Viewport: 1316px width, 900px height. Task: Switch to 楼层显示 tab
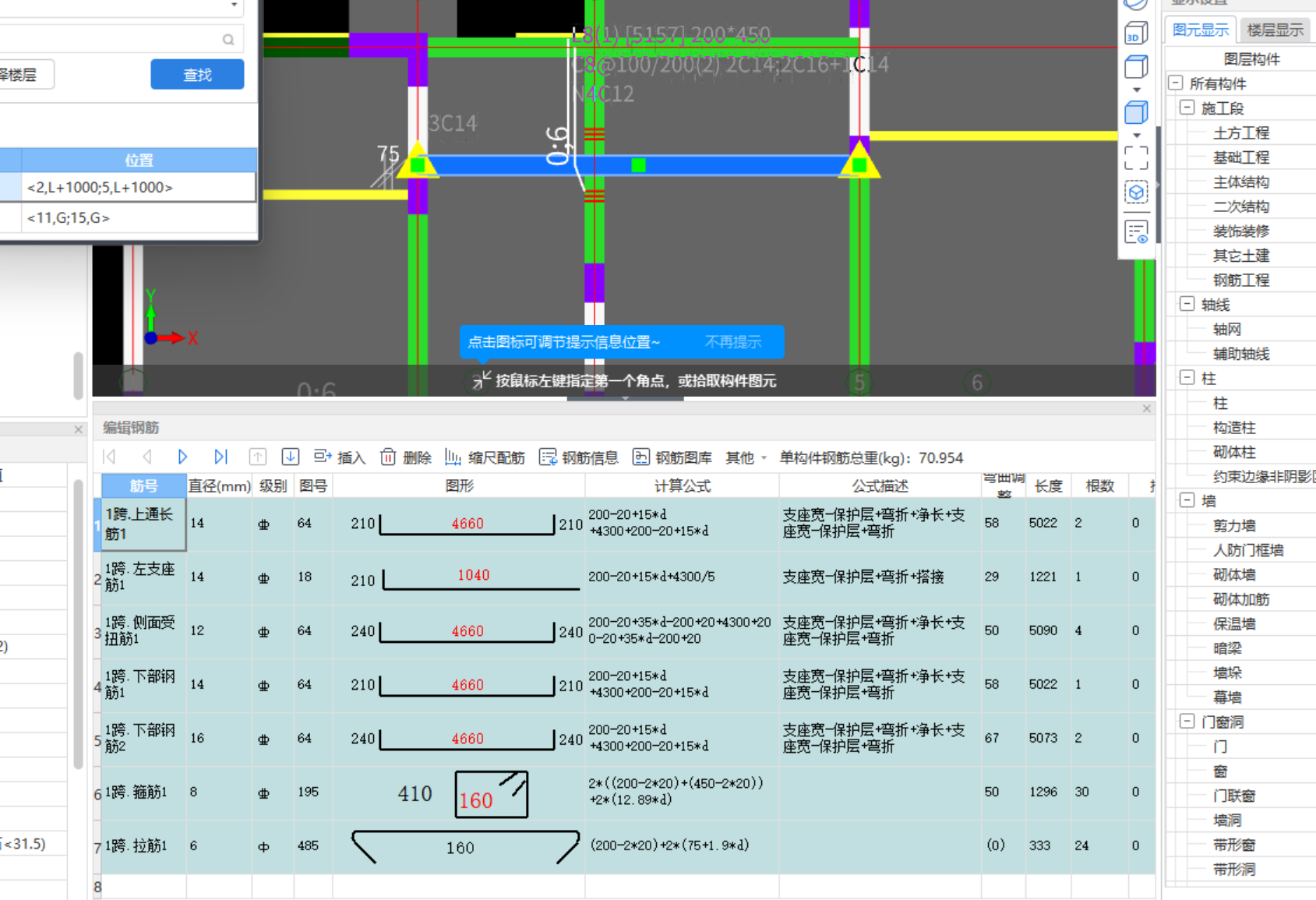click(x=1275, y=30)
